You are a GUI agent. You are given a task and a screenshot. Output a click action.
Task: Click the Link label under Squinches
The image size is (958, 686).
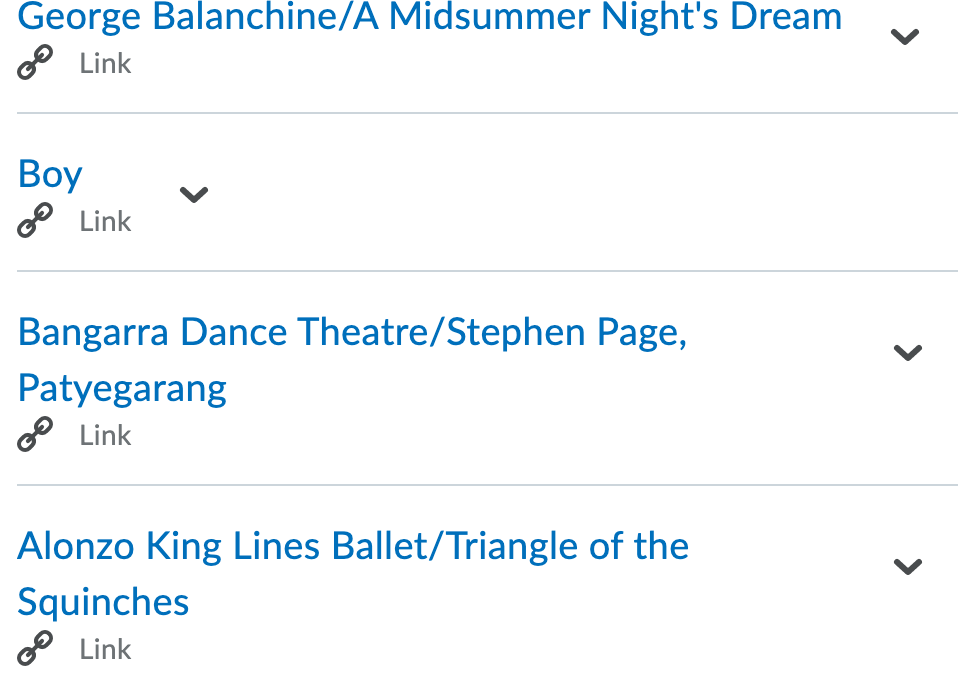tap(105, 649)
